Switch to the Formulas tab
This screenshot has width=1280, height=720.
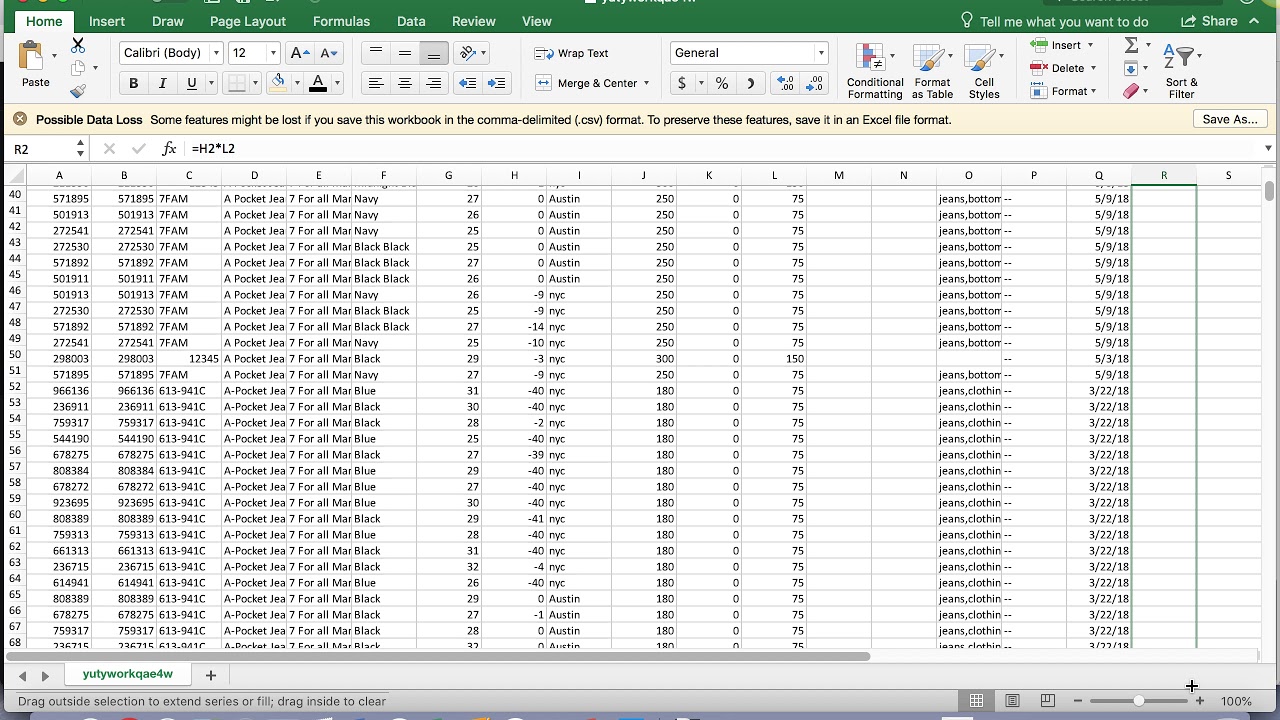pyautogui.click(x=342, y=21)
